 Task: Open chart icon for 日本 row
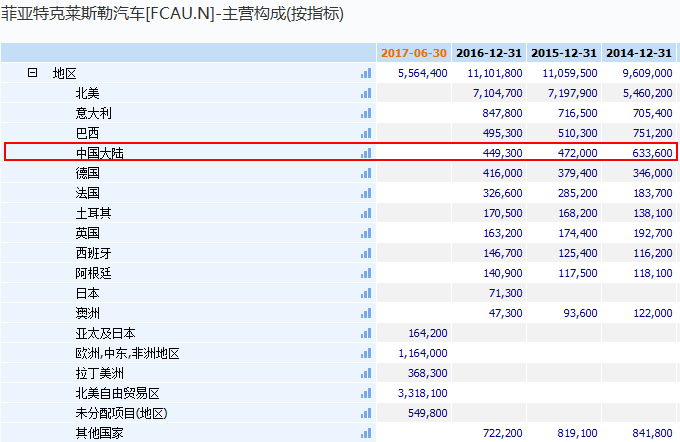coord(366,293)
